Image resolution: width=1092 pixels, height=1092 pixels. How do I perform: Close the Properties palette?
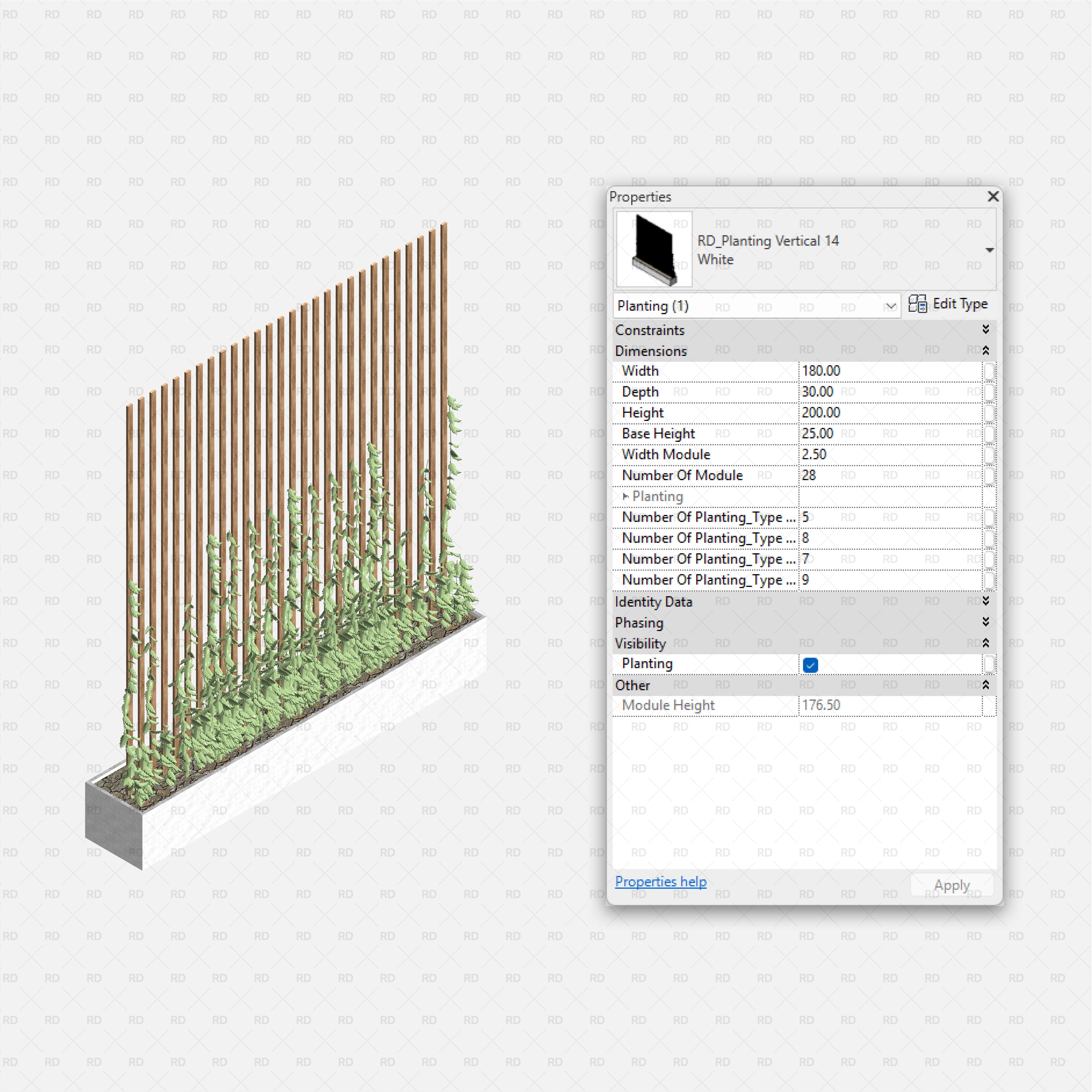pyautogui.click(x=993, y=197)
